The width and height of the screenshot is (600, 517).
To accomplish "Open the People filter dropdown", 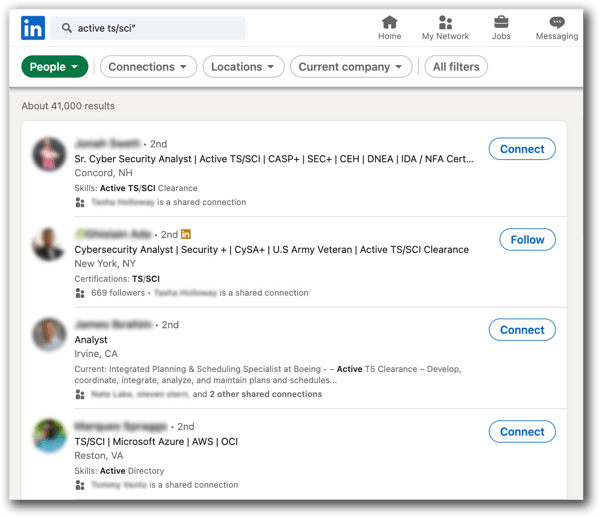I will pos(55,67).
